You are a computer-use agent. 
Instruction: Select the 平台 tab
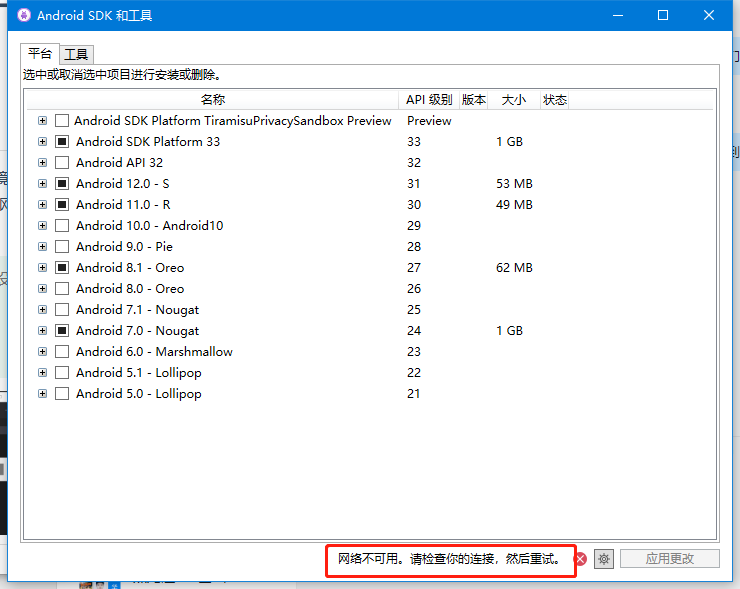click(x=40, y=53)
